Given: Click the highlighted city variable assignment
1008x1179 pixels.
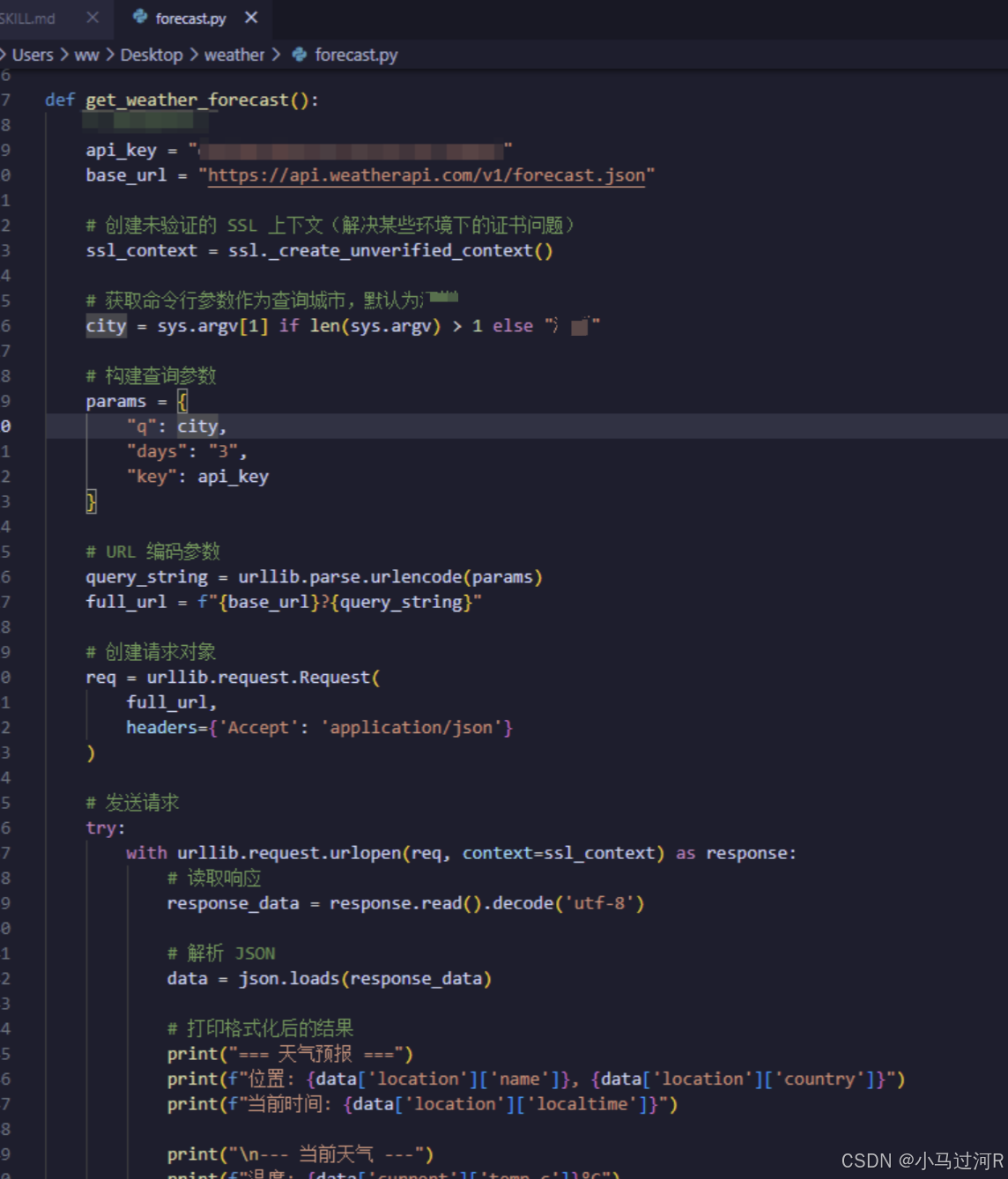Looking at the screenshot, I should click(106, 326).
